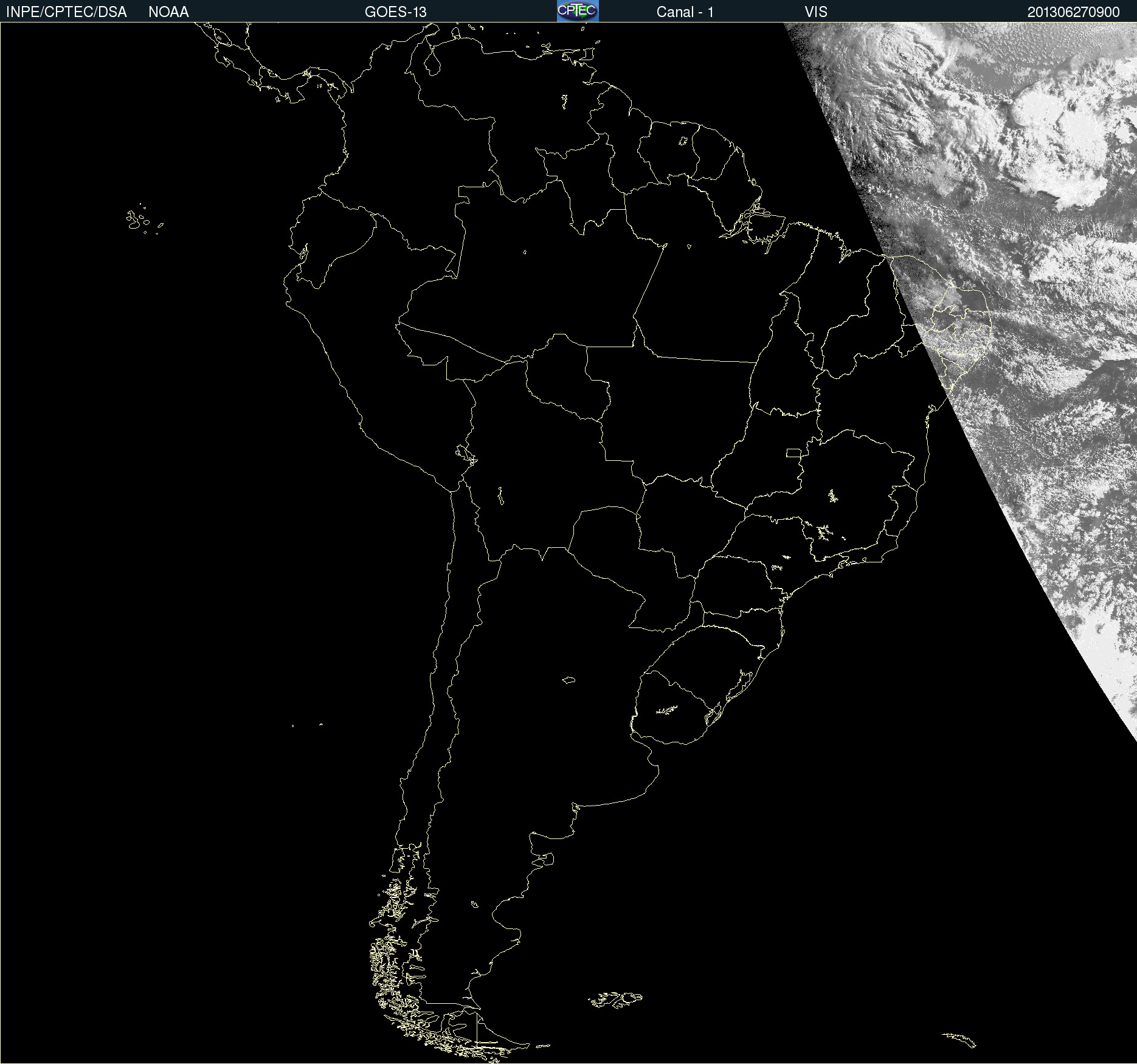Click the VIS image type label
The width and height of the screenshot is (1137, 1064).
[x=815, y=12]
